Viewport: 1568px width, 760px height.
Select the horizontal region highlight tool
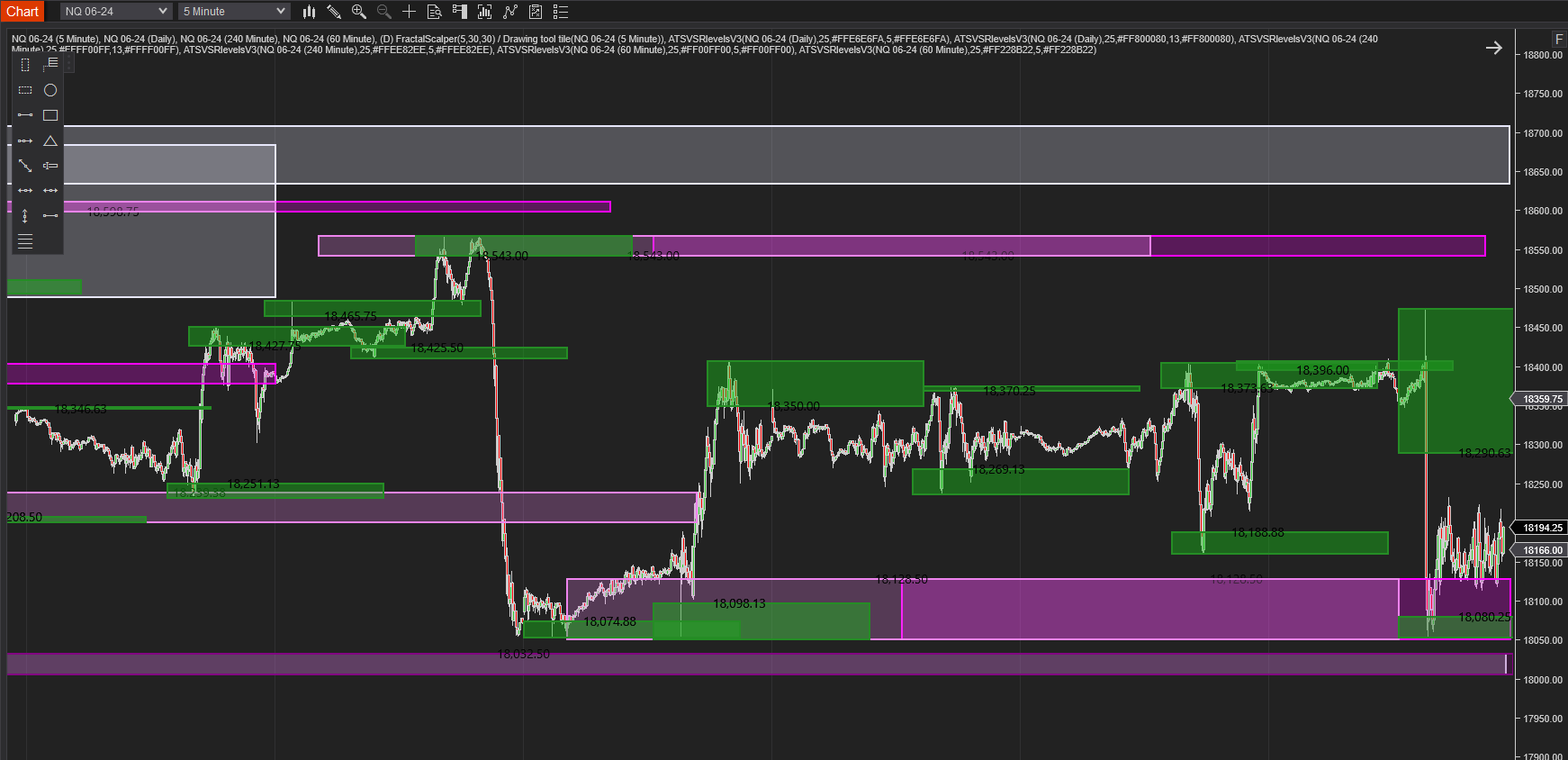click(25, 90)
